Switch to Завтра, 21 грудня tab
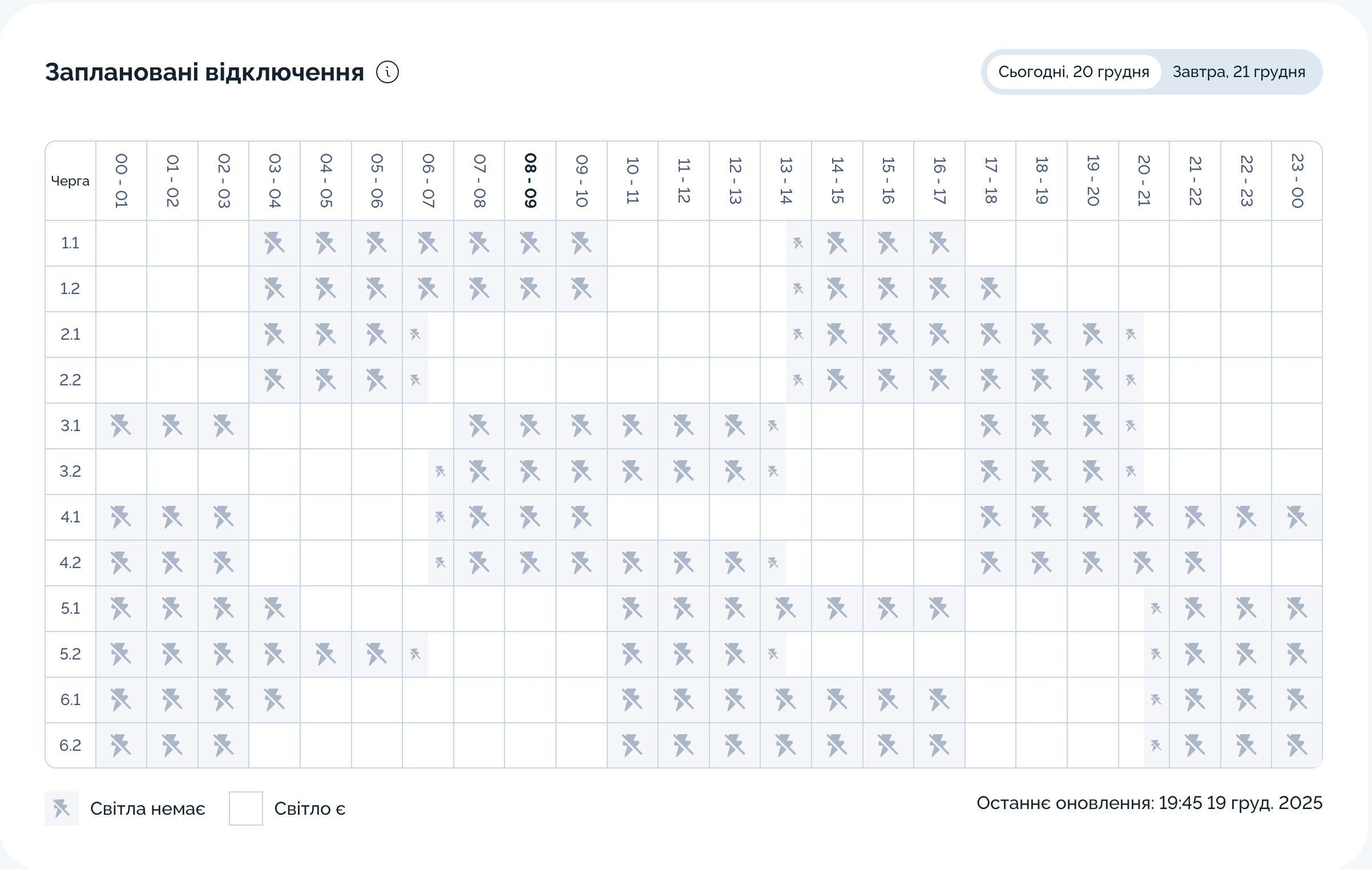This screenshot has width=1372, height=869. (1238, 72)
